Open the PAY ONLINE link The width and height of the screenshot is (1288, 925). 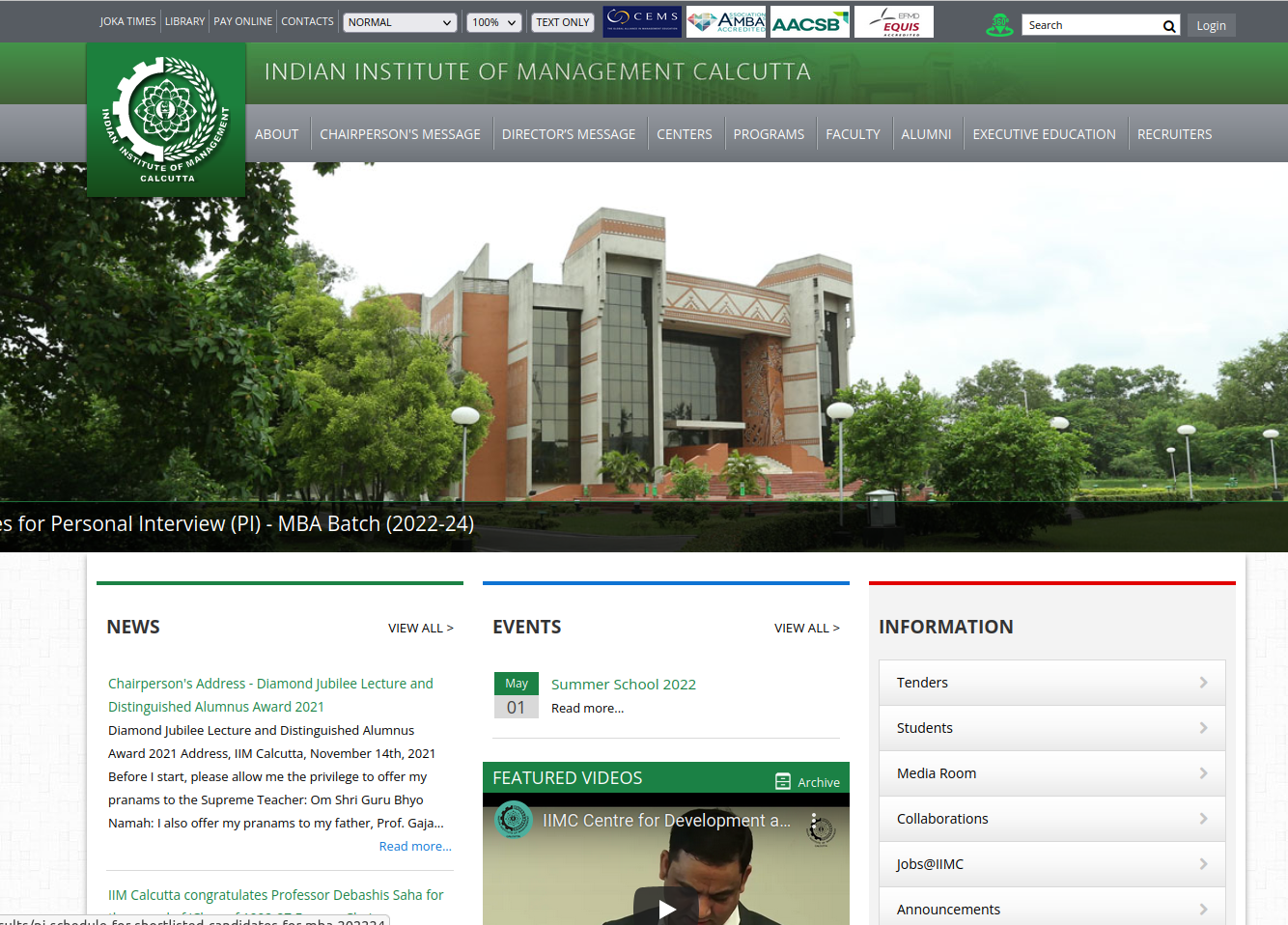[243, 21]
